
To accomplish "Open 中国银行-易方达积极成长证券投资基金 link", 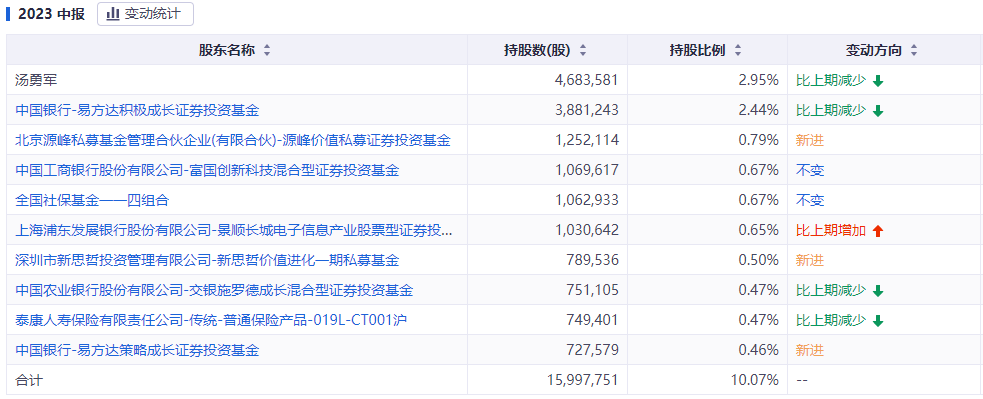I will pyautogui.click(x=137, y=110).
